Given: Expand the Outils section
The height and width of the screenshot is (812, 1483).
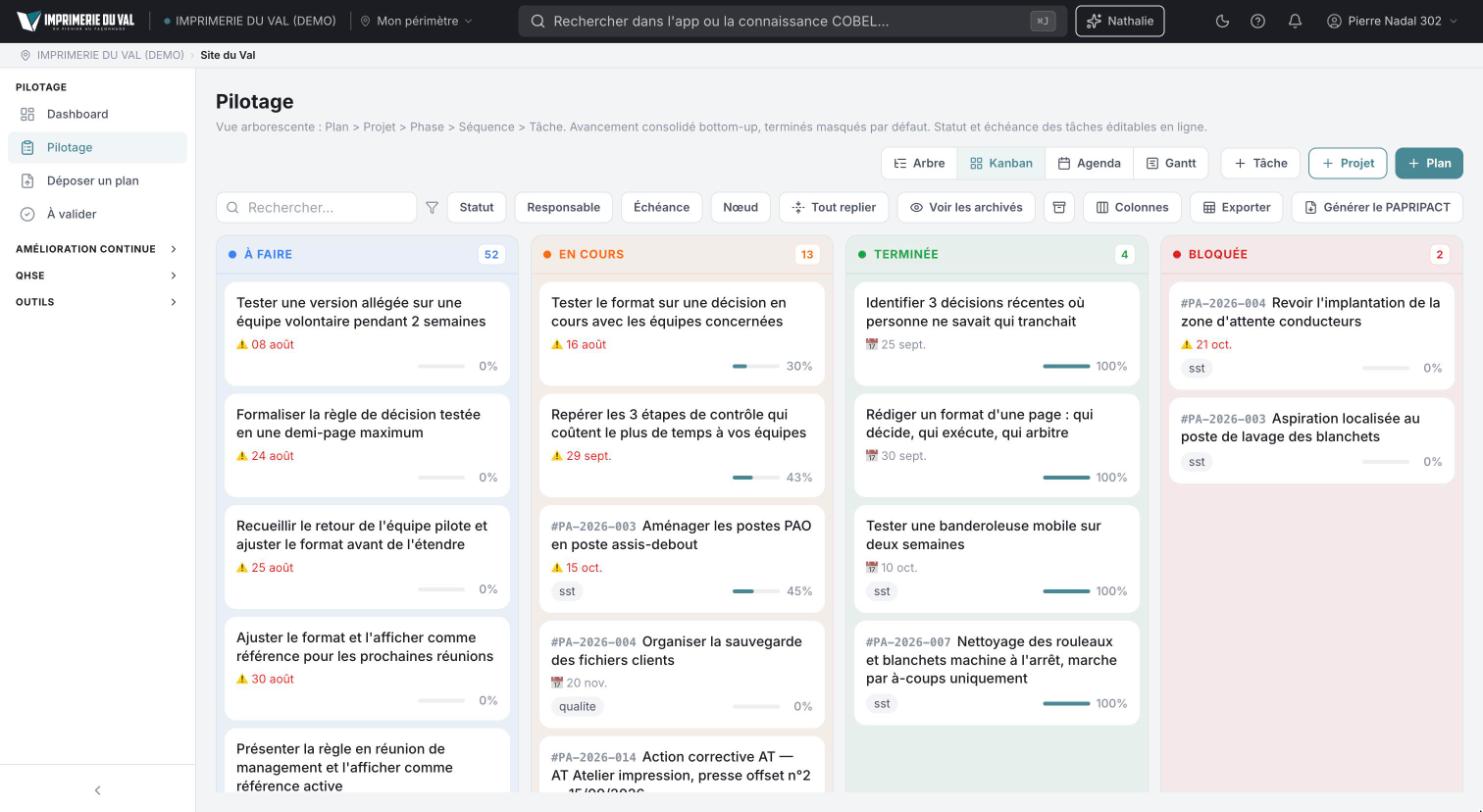Looking at the screenshot, I should pos(97,301).
